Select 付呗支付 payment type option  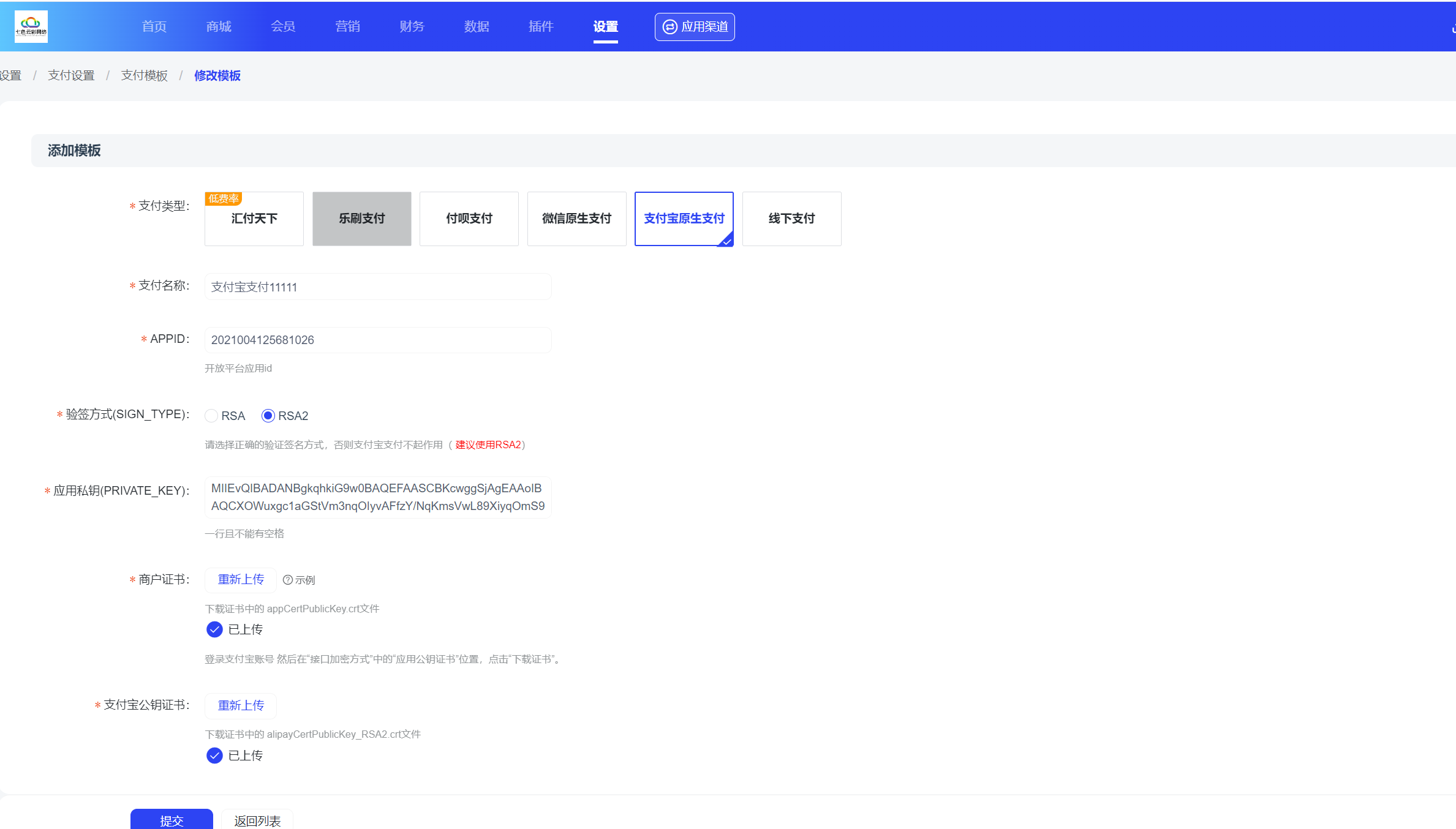point(469,219)
